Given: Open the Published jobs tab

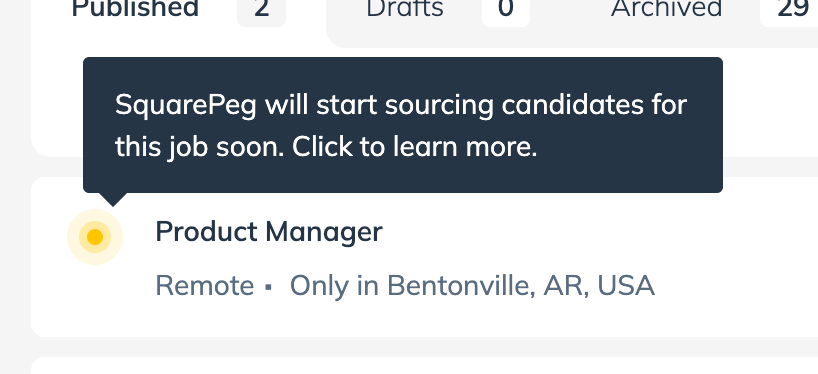Looking at the screenshot, I should (135, 8).
